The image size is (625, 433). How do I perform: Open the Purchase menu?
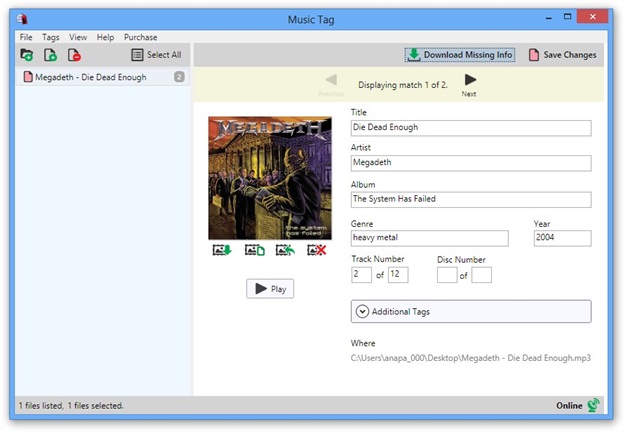(x=140, y=37)
